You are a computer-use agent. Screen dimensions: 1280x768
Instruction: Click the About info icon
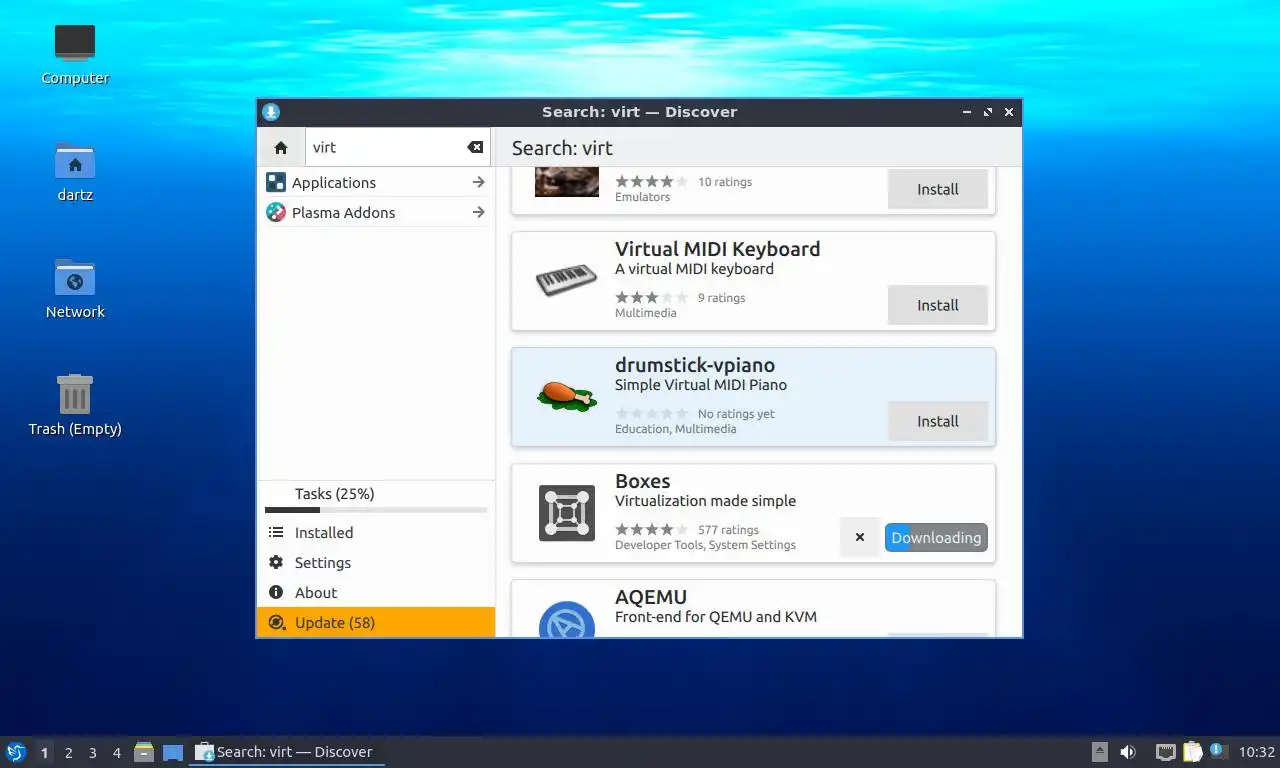(276, 593)
